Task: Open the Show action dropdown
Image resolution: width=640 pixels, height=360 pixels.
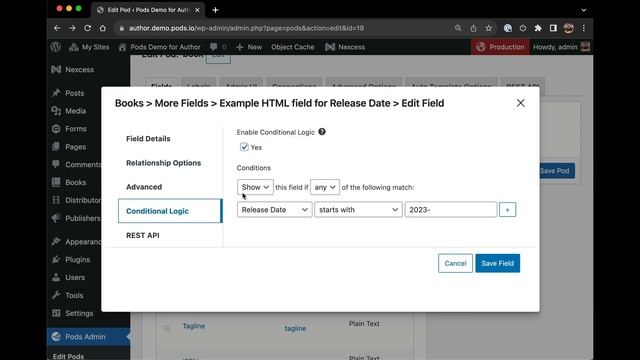Action: [x=255, y=187]
